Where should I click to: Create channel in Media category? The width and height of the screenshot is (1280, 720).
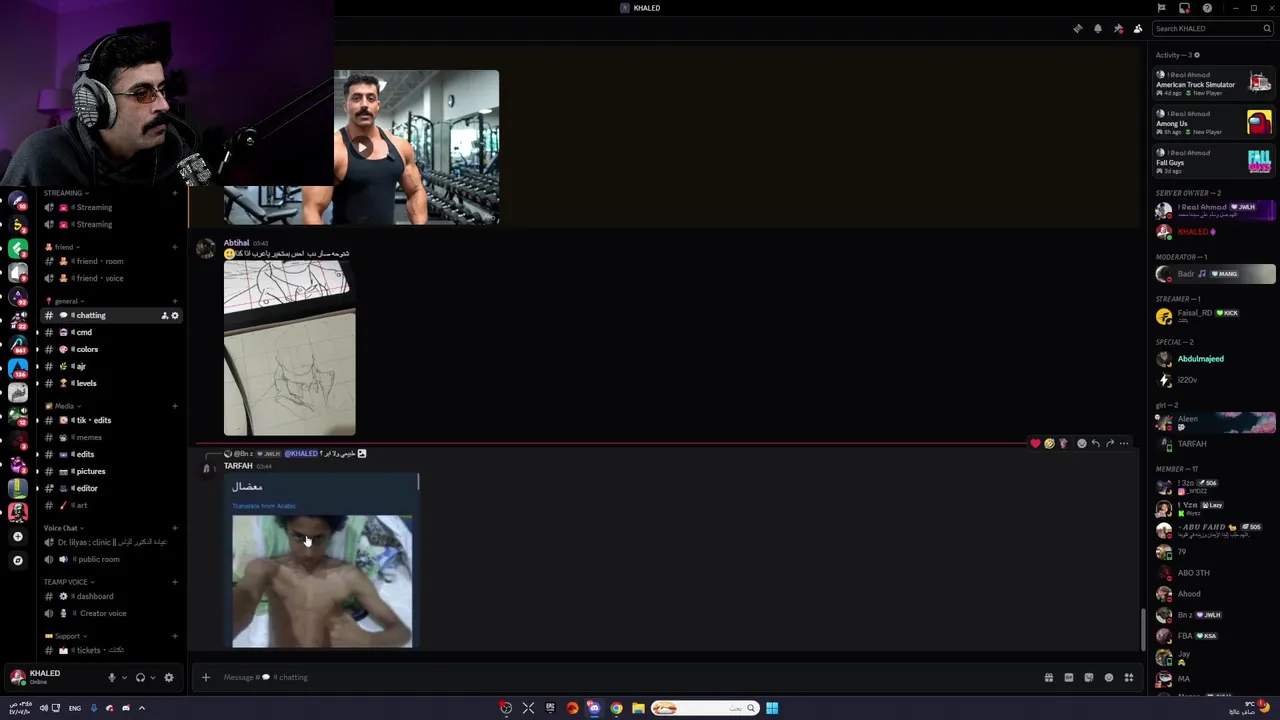pos(175,406)
